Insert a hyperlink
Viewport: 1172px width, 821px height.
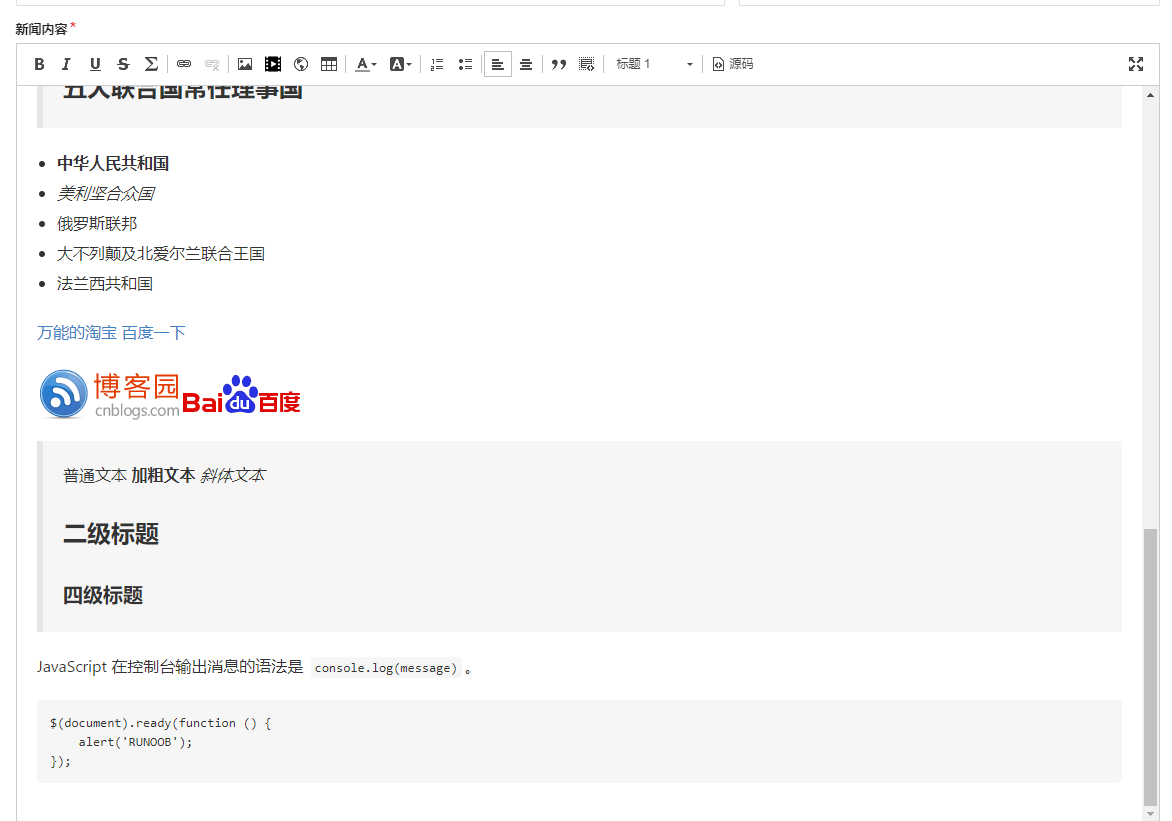point(184,63)
